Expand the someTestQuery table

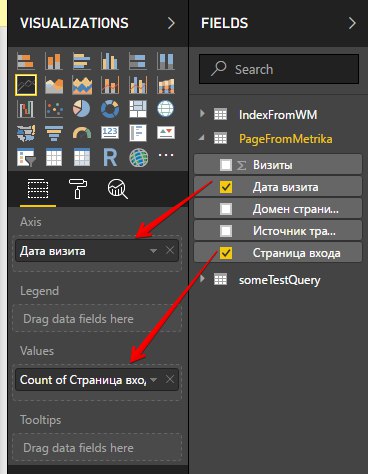tap(202, 279)
